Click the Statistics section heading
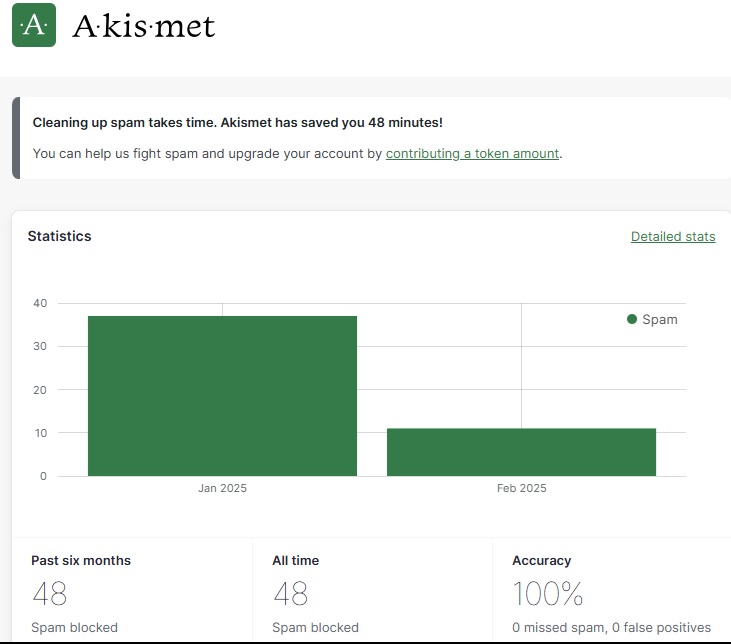Screen dimensions: 731x644 (x=59, y=236)
